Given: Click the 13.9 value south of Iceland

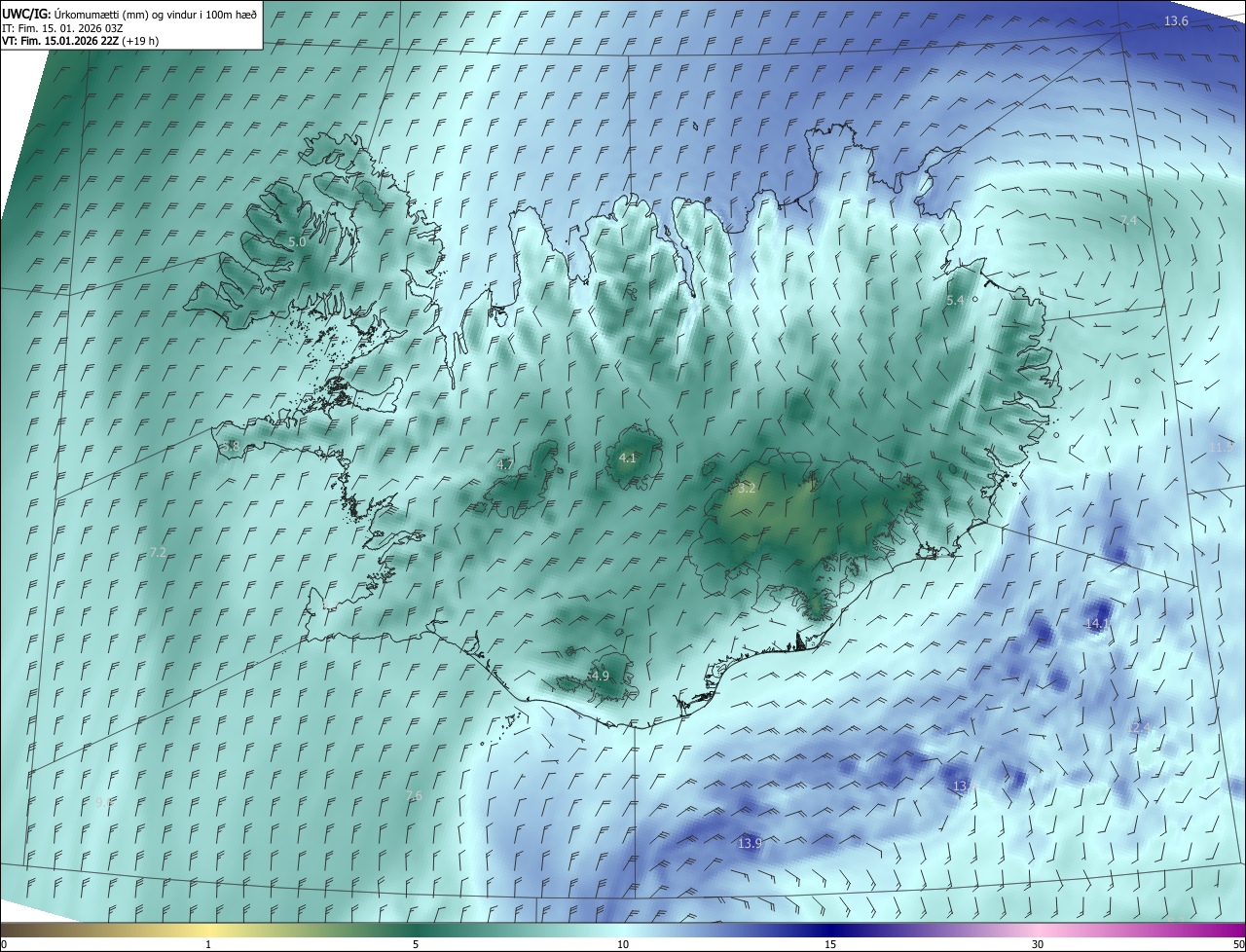Looking at the screenshot, I should point(749,843).
